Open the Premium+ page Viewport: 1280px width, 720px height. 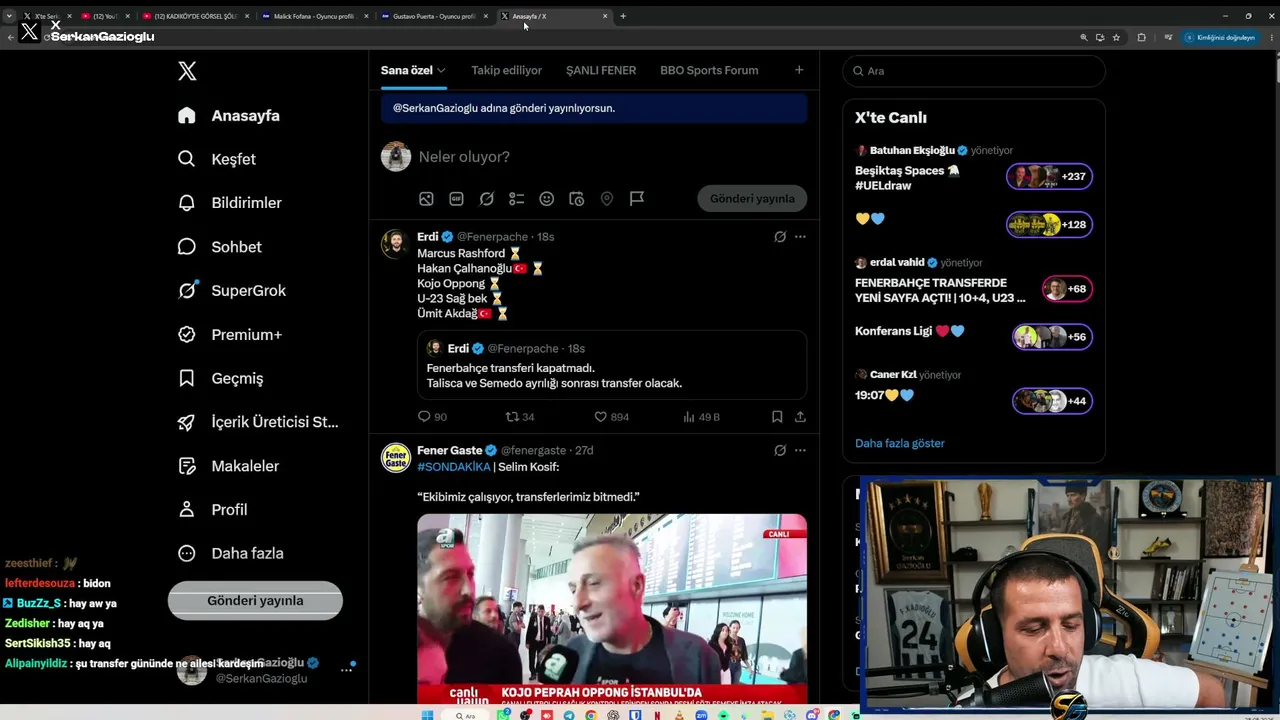(x=229, y=335)
